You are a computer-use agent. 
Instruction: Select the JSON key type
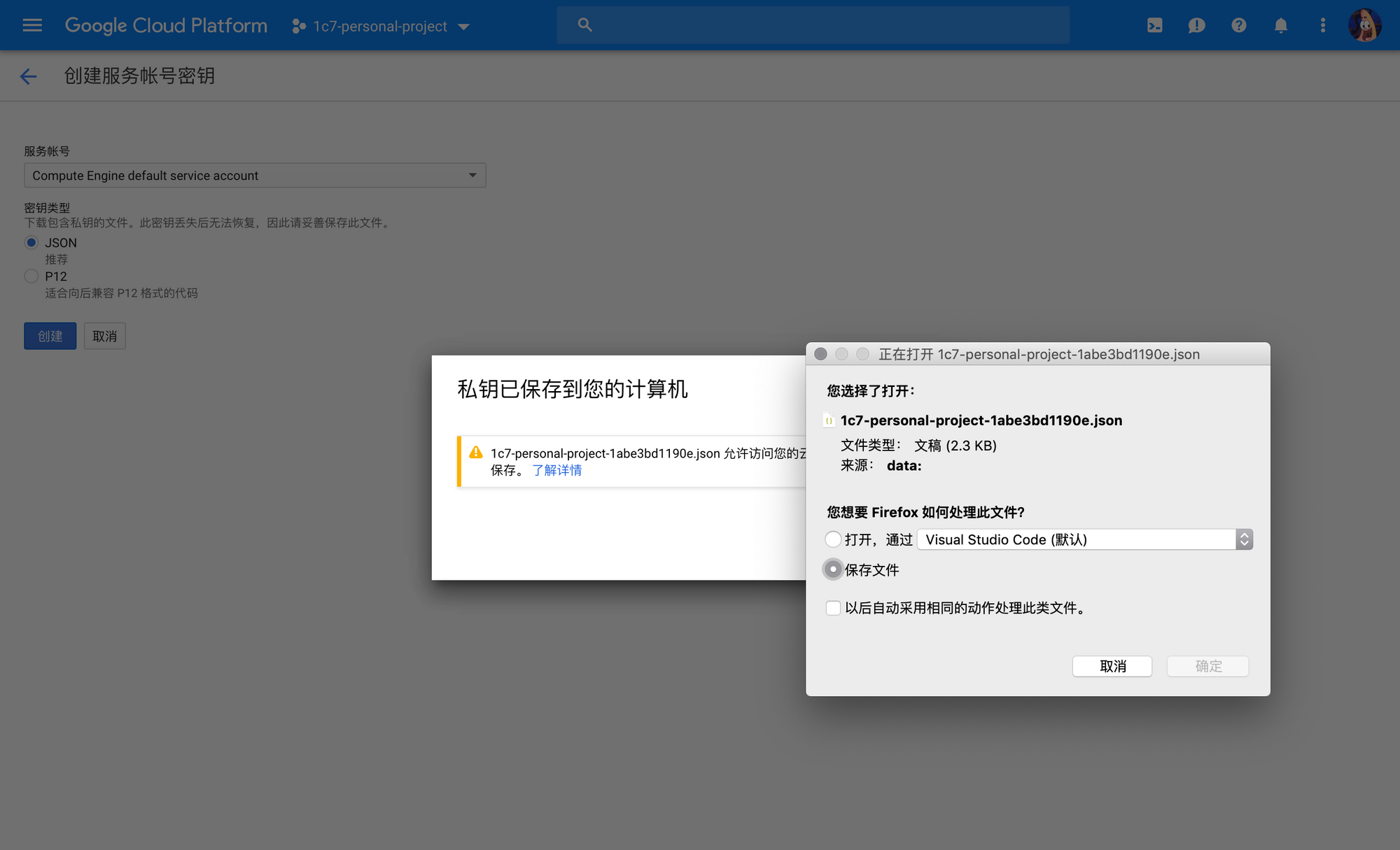pos(31,243)
